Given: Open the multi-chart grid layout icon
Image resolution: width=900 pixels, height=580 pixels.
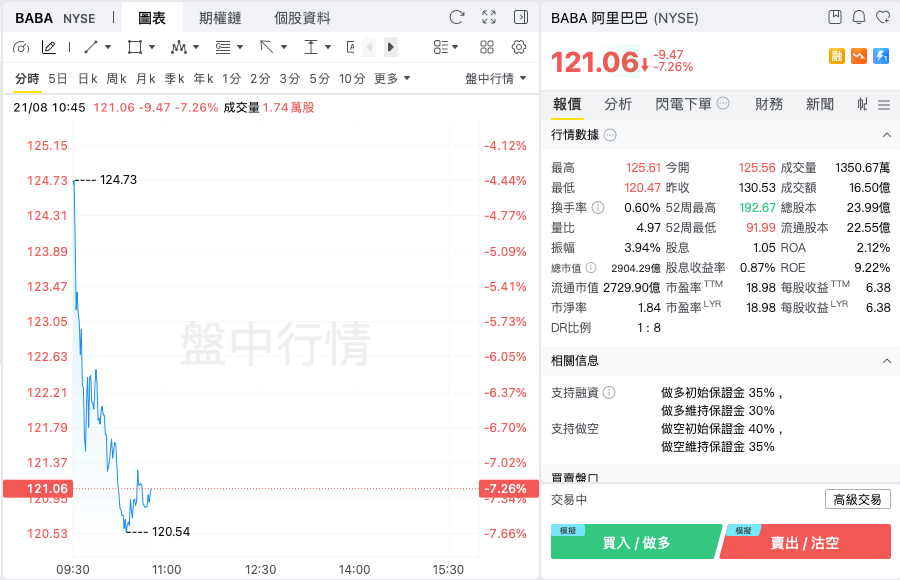Looking at the screenshot, I should tap(487, 47).
